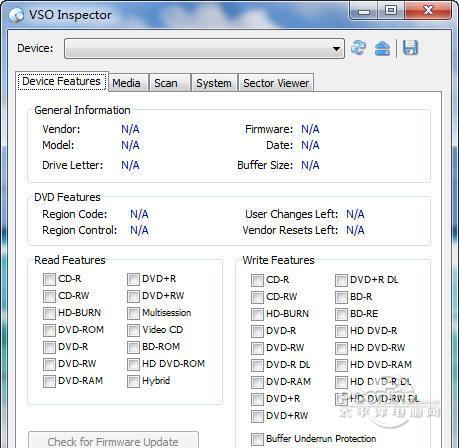Toggle the Video CD checkbox

(x=133, y=330)
